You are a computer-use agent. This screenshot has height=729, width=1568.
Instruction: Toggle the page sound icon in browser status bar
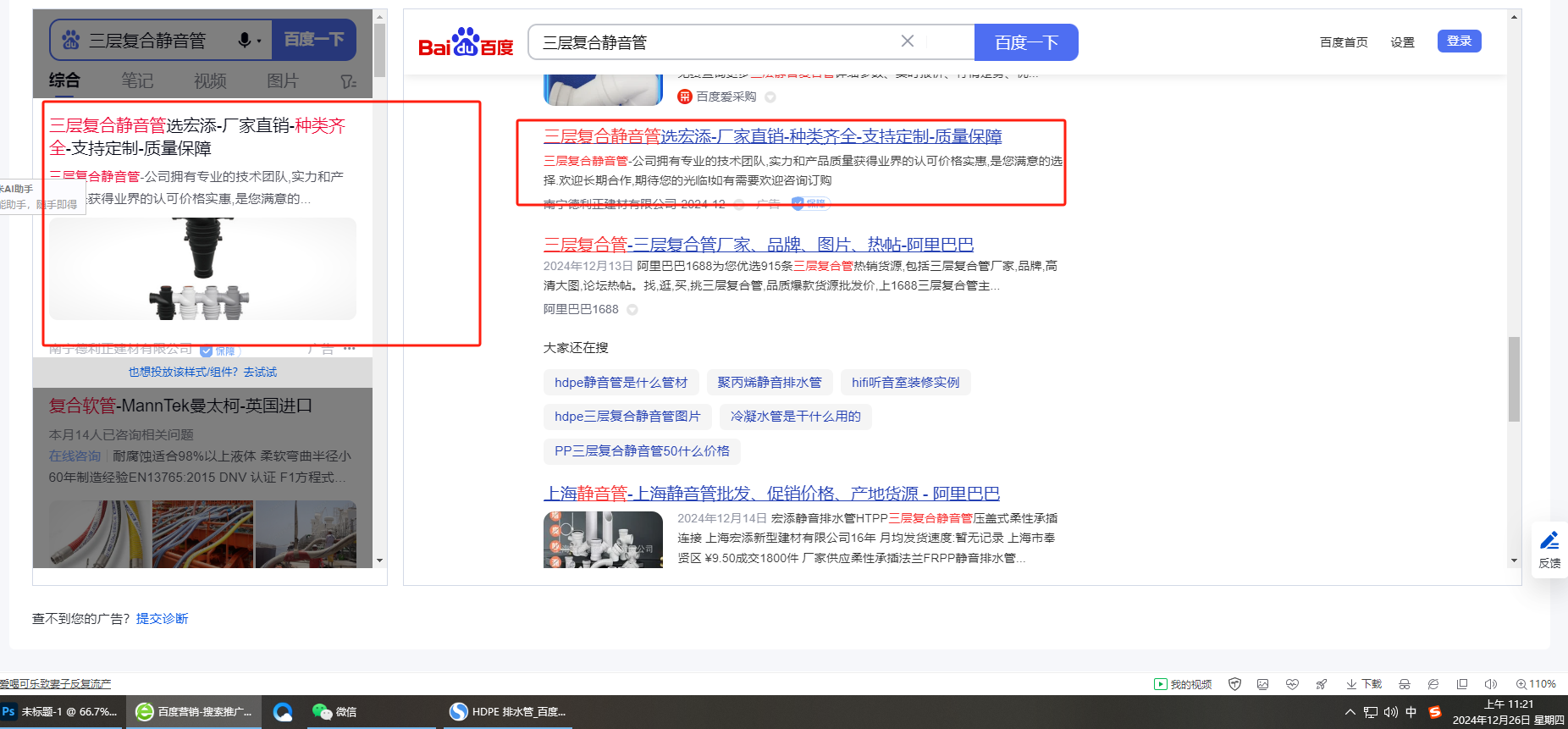click(x=1491, y=684)
